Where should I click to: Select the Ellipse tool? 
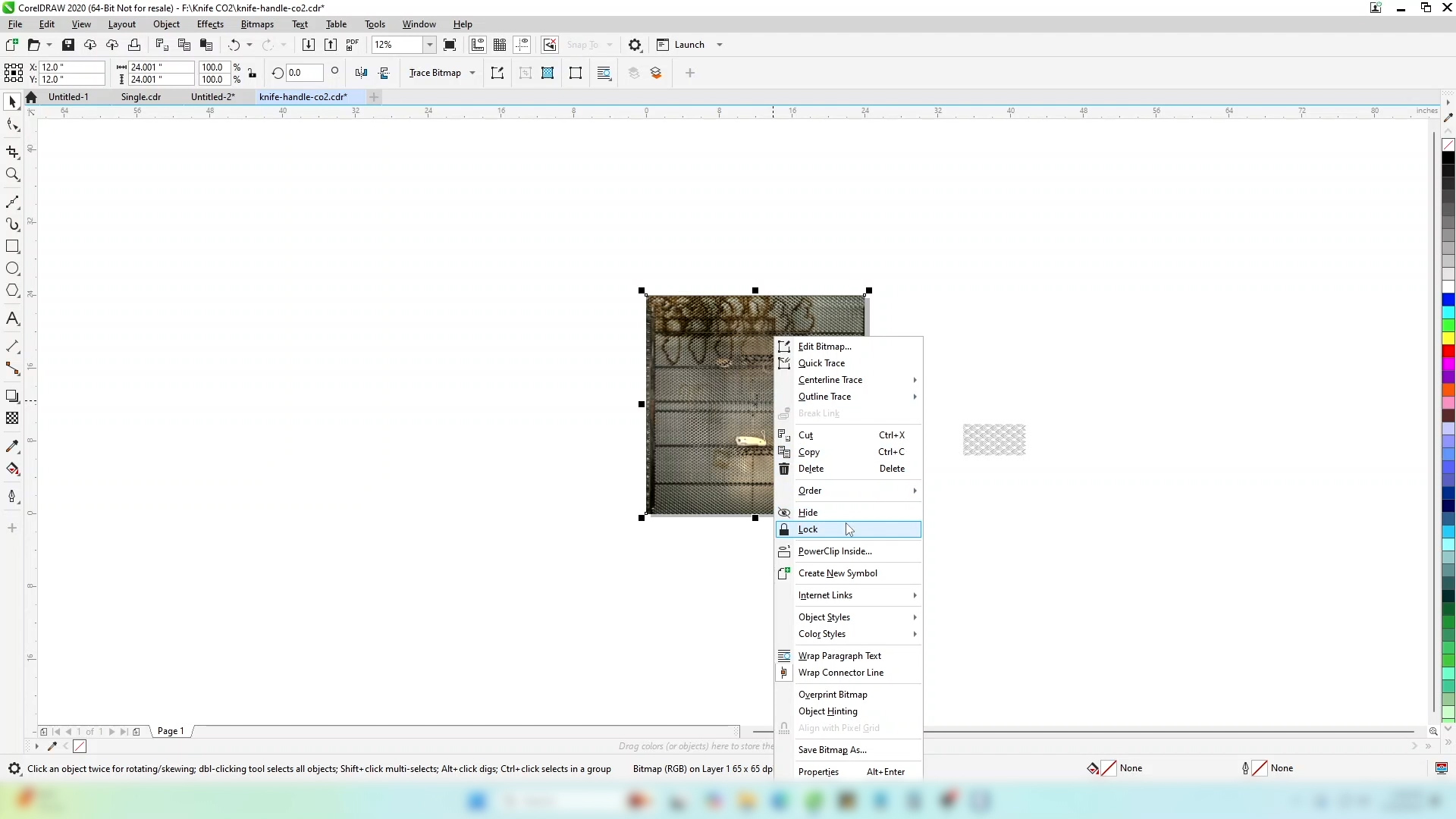(12, 268)
